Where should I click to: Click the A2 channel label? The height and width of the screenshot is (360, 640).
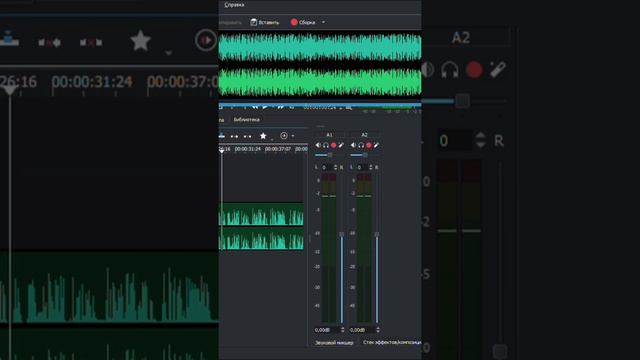click(364, 135)
